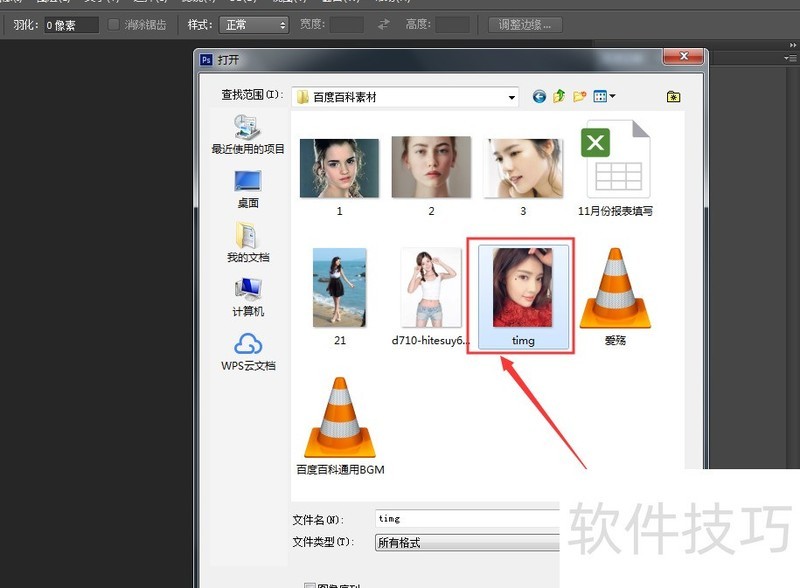Open WPS cloud documents (WPS云文档) shortcut
This screenshot has height=588, width=800.
point(248,352)
